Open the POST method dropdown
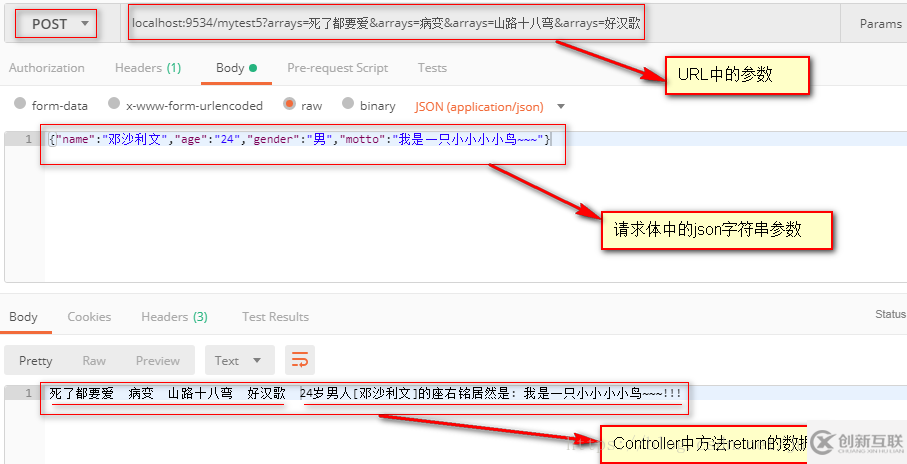 pos(56,24)
